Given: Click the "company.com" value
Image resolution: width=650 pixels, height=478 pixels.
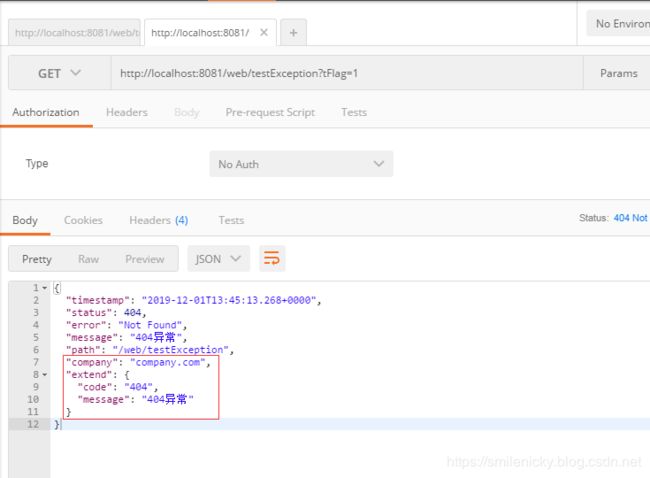Looking at the screenshot, I should [168, 362].
